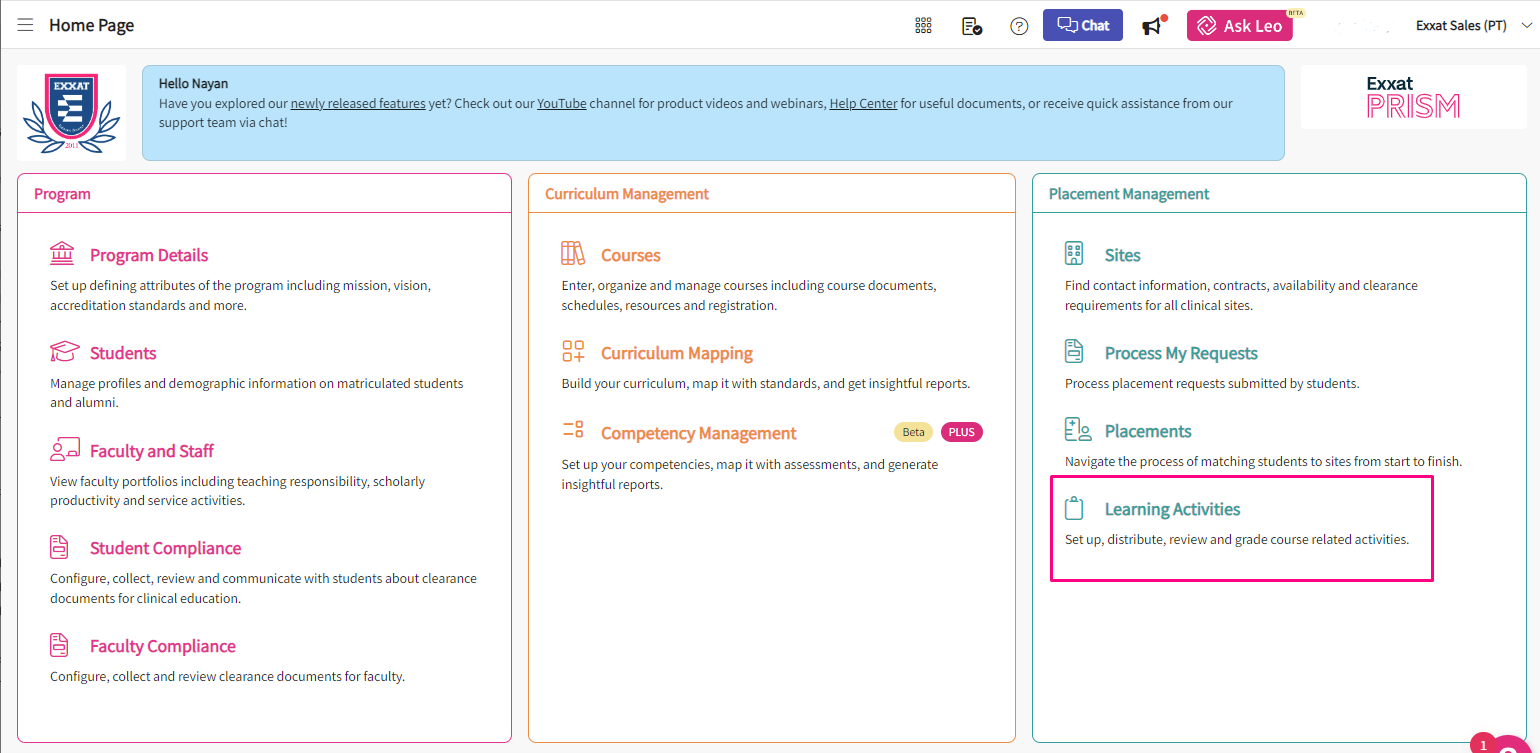Follow the YouTube channel link
1540x753 pixels.
click(x=562, y=104)
